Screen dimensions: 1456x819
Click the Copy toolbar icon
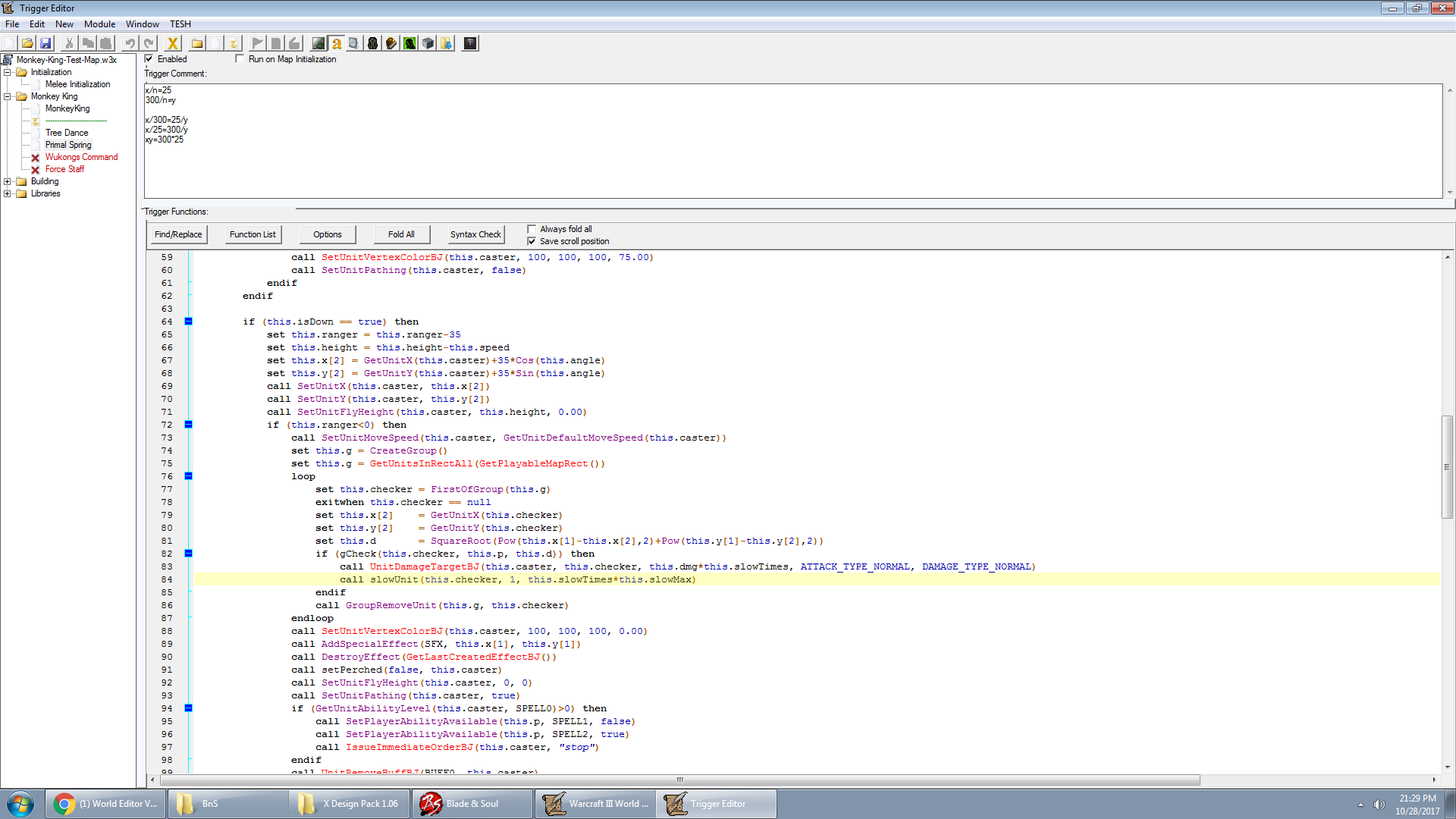point(88,43)
